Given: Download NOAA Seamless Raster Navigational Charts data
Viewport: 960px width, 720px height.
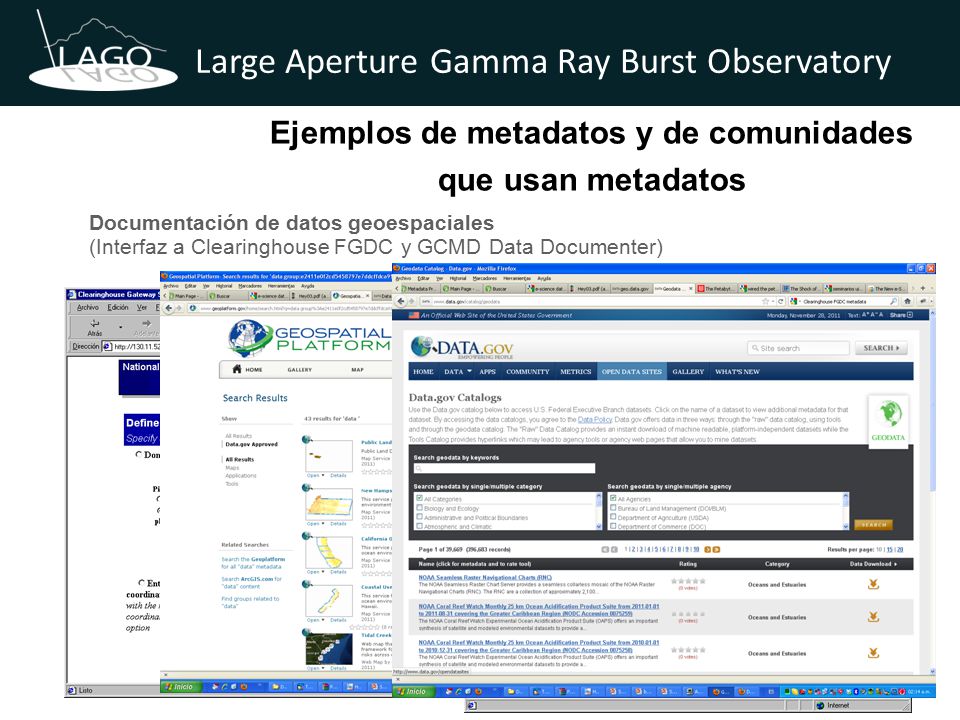Looking at the screenshot, I should coord(874,584).
